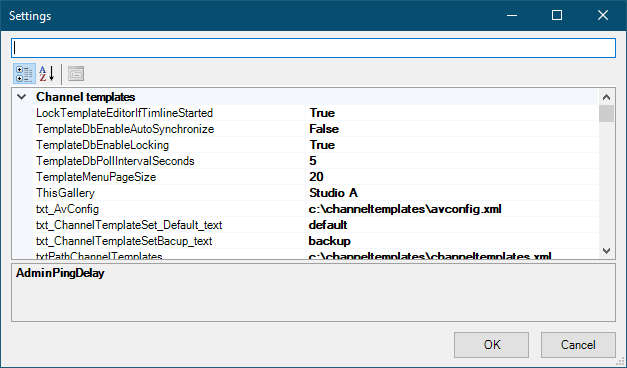Open the Property Pages icon
The height and width of the screenshot is (368, 627).
pos(76,74)
